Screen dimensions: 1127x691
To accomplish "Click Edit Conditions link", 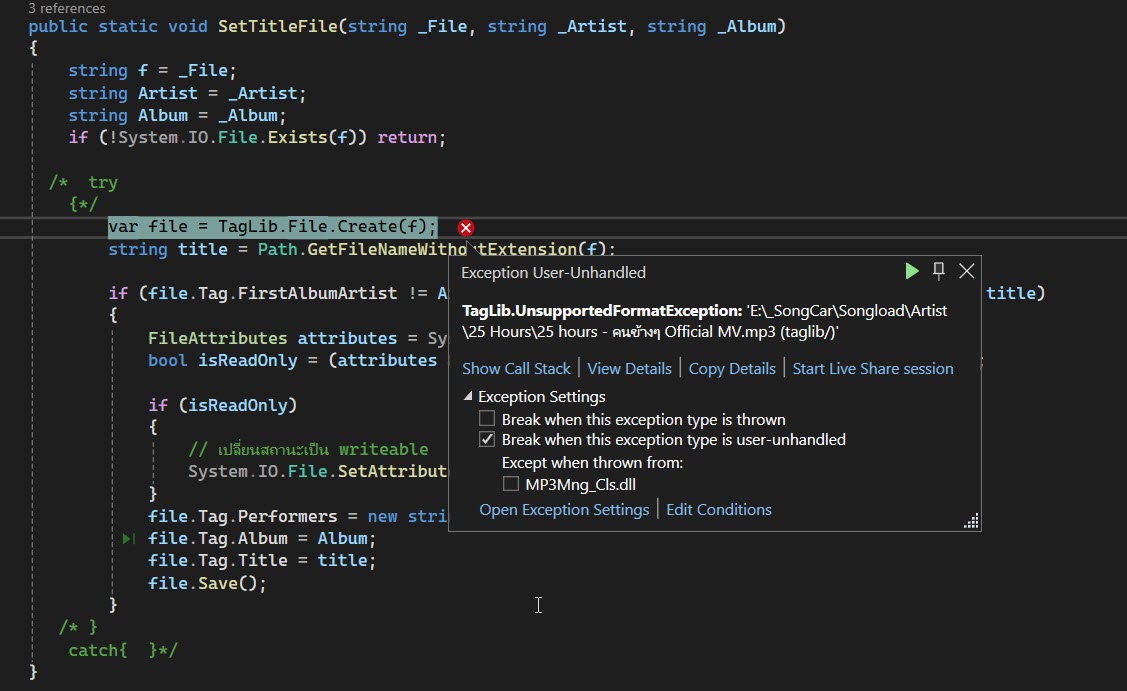I will 719,510.
